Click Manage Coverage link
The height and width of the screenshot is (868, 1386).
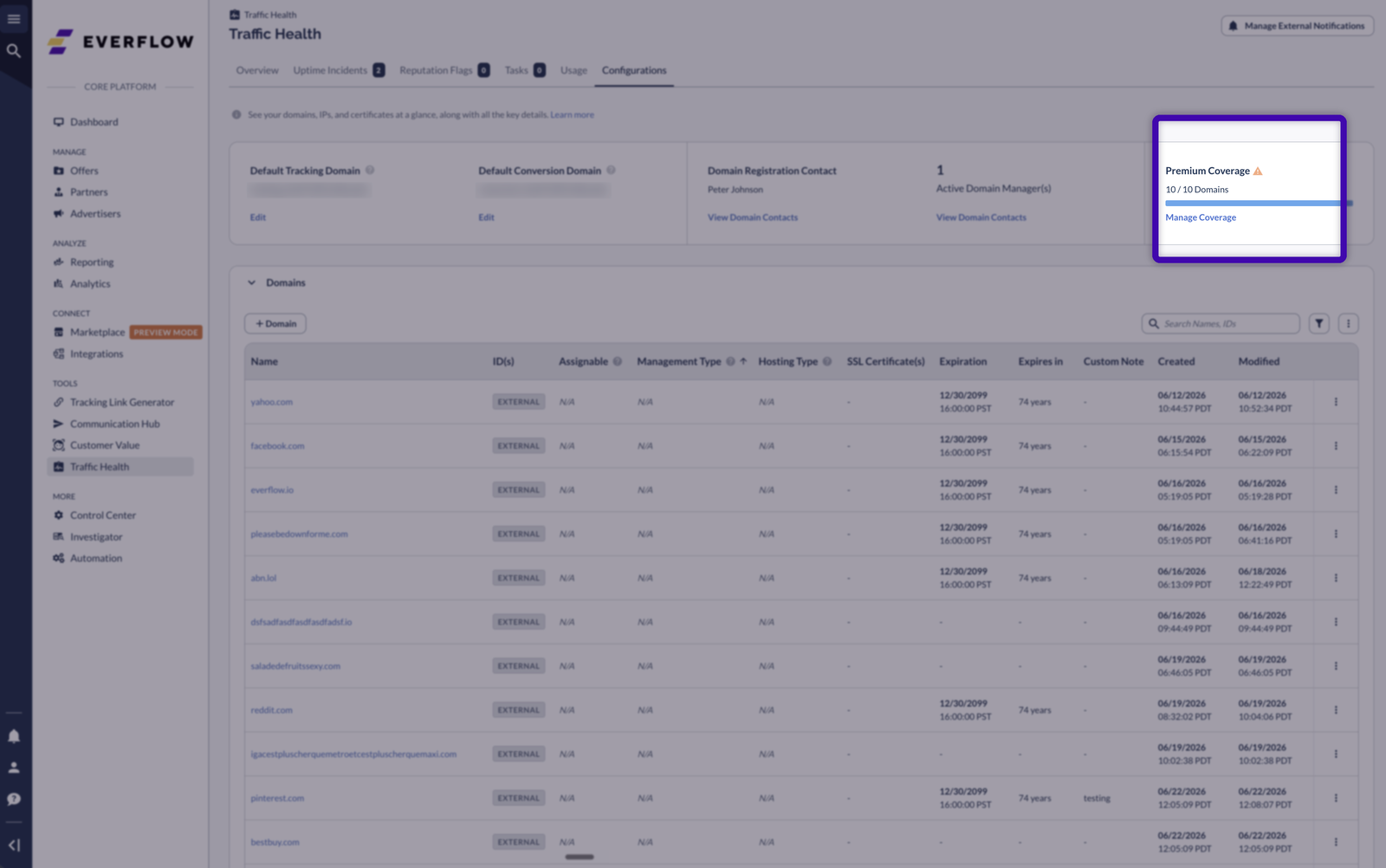(x=1201, y=217)
